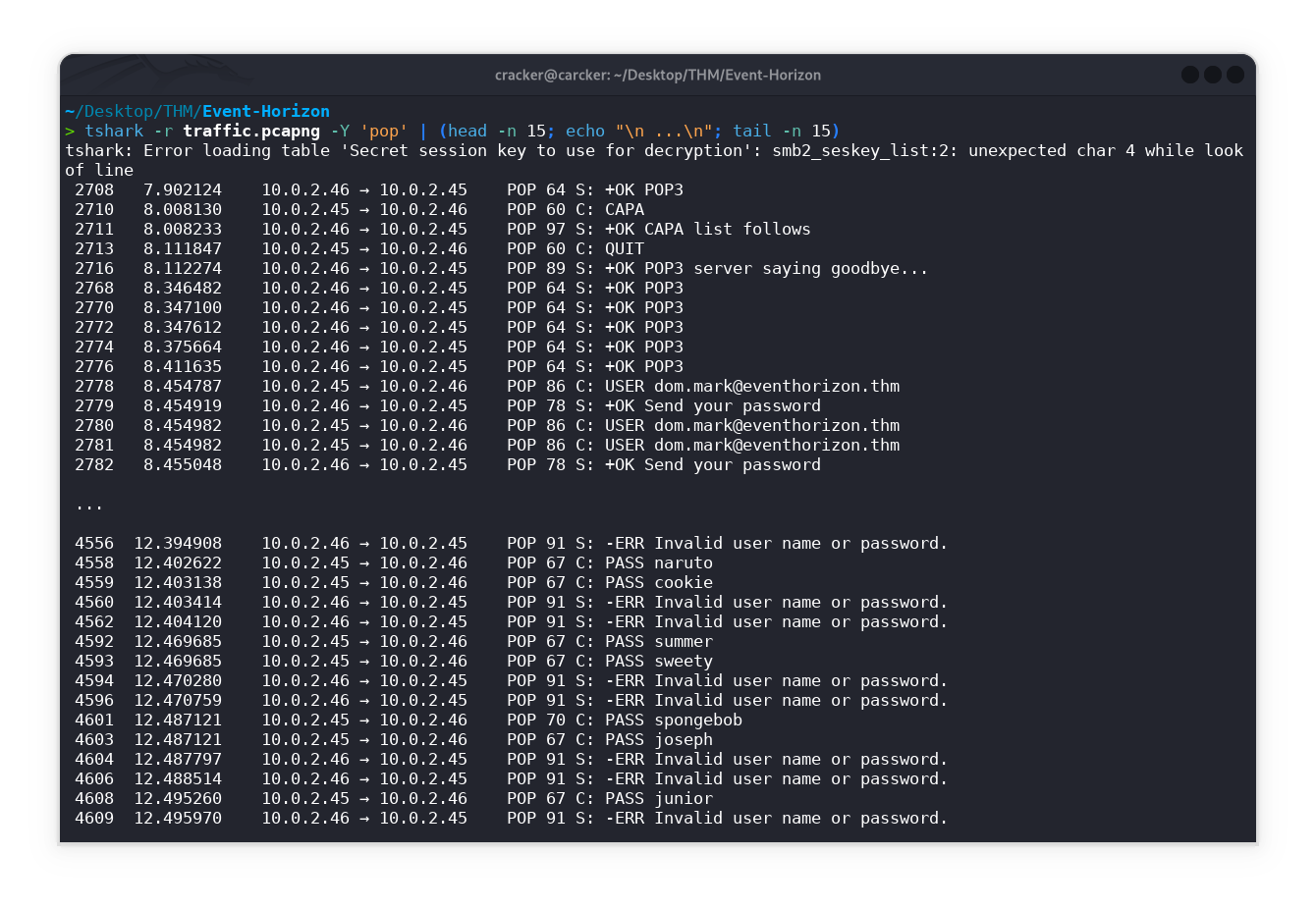
Task: Click packet 2778 USER dom.mark@eventhorizon.thm line
Action: click(x=751, y=386)
